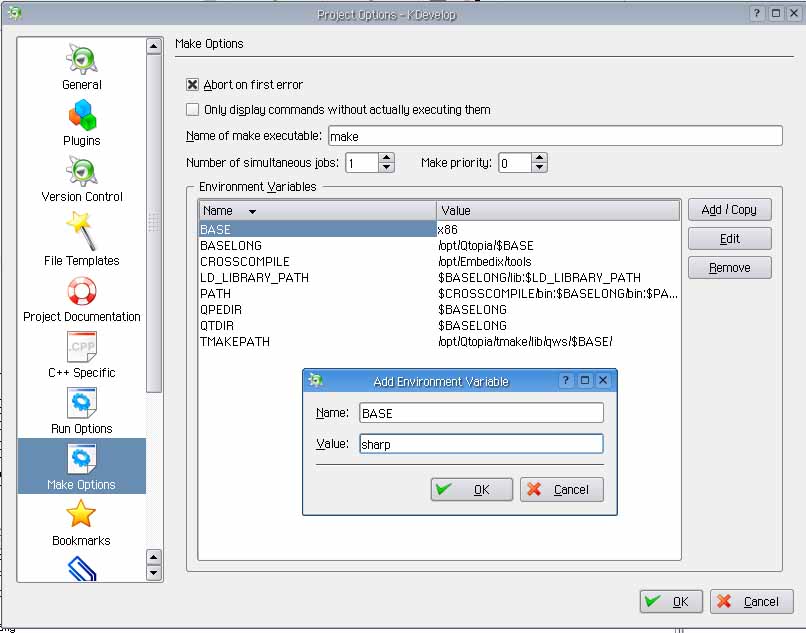Screen dimensions: 806x633
Task: Cancel the Add Environment Variable dialog
Action: point(562,489)
